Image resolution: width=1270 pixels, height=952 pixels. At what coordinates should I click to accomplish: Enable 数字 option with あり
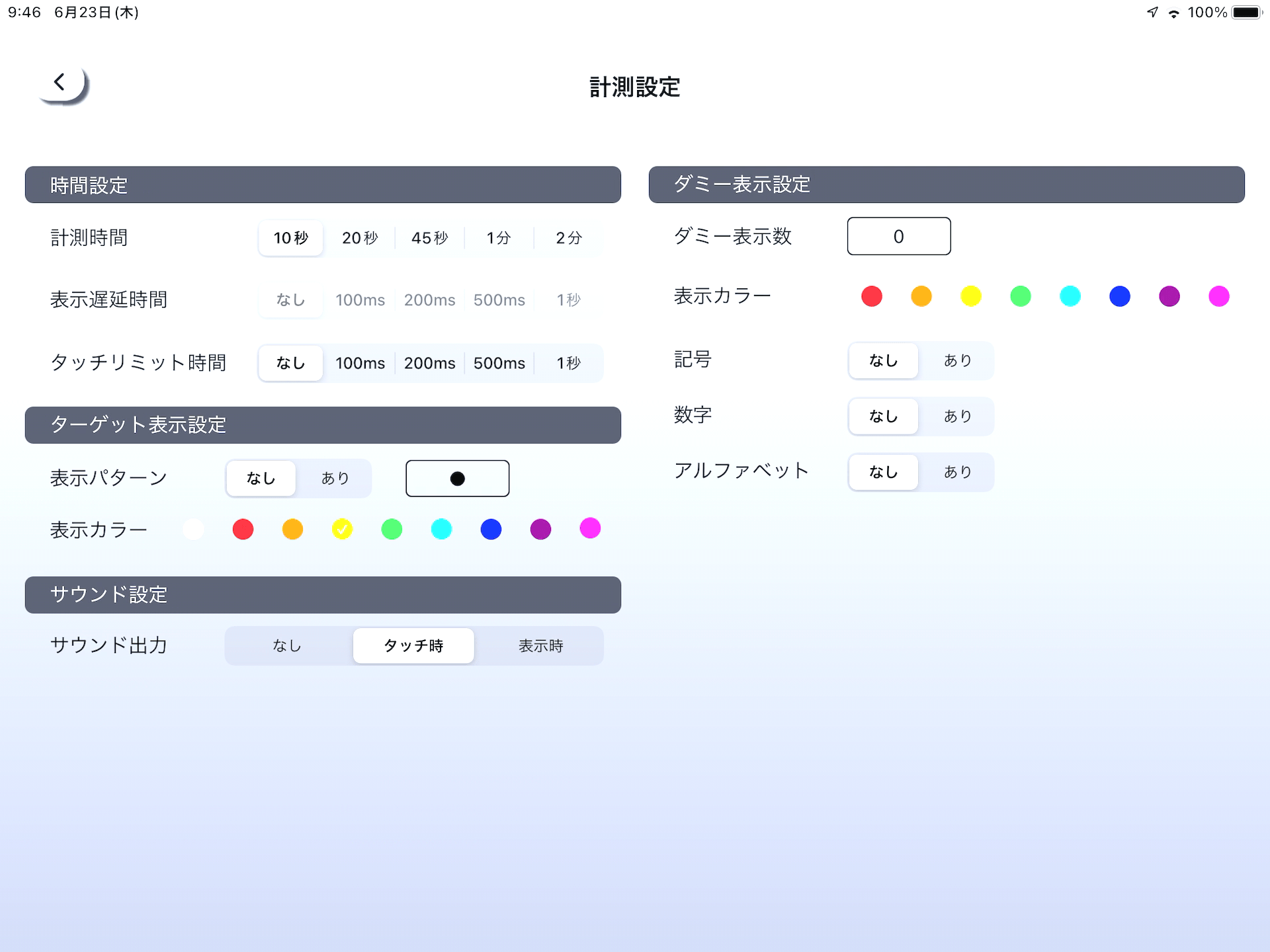[957, 416]
